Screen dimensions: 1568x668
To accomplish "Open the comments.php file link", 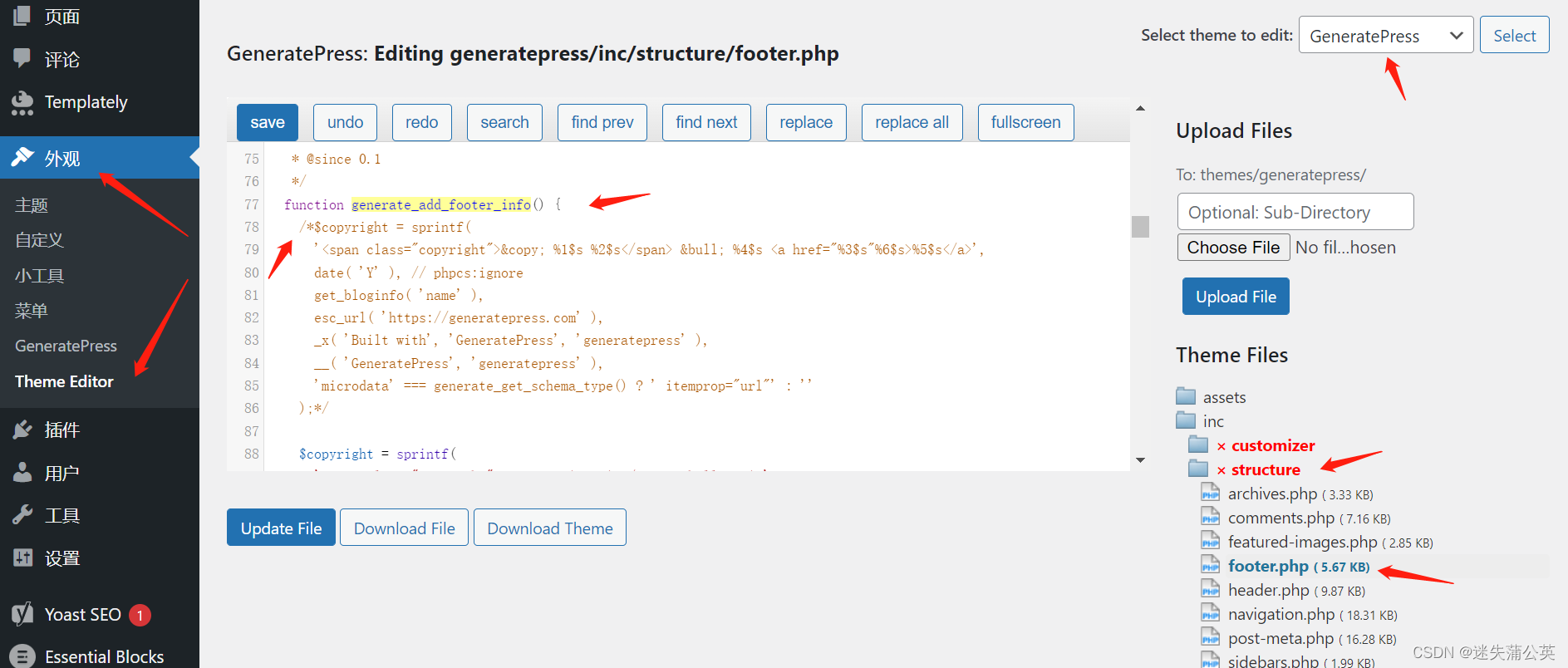I will 1310,518.
